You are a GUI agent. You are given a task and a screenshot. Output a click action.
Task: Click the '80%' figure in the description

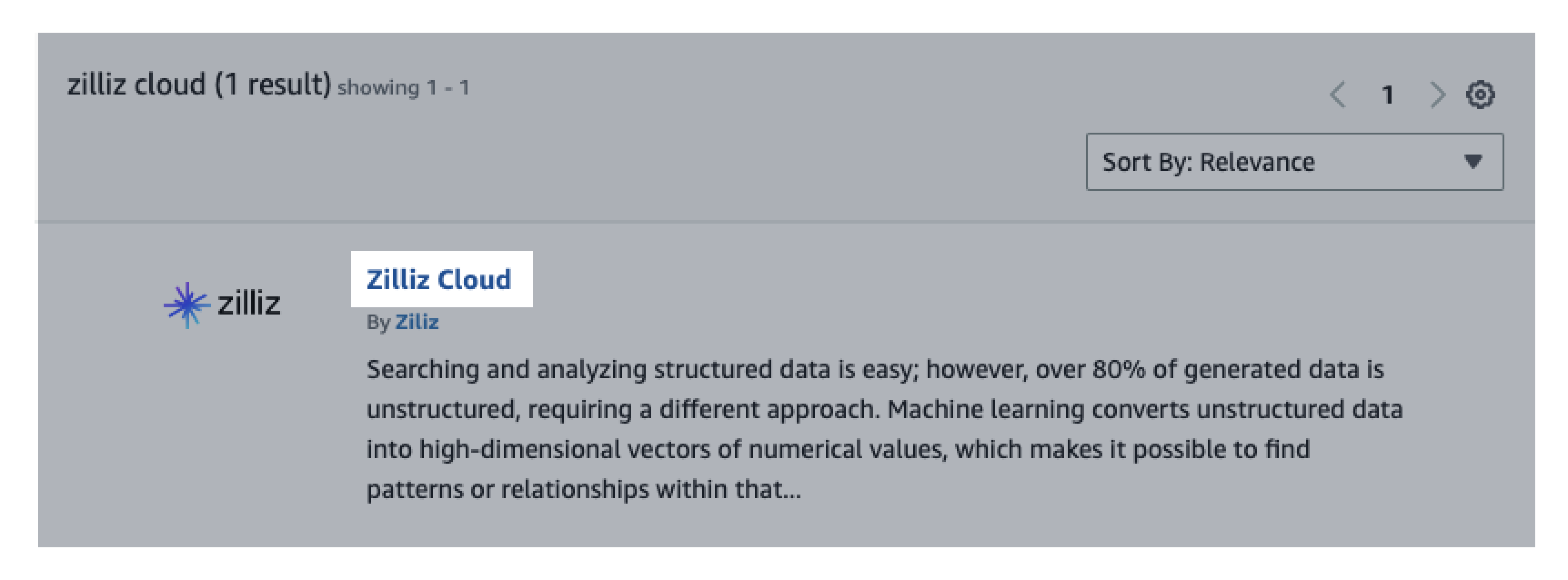(x=1119, y=370)
